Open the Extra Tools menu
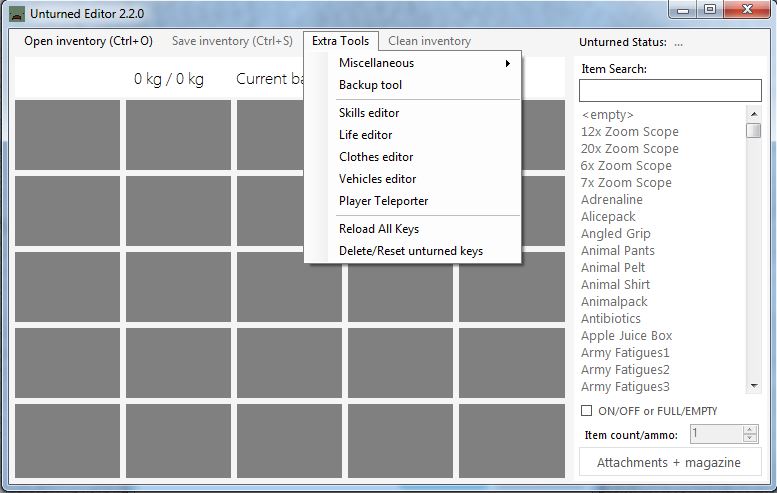The width and height of the screenshot is (777, 493). pyautogui.click(x=341, y=41)
